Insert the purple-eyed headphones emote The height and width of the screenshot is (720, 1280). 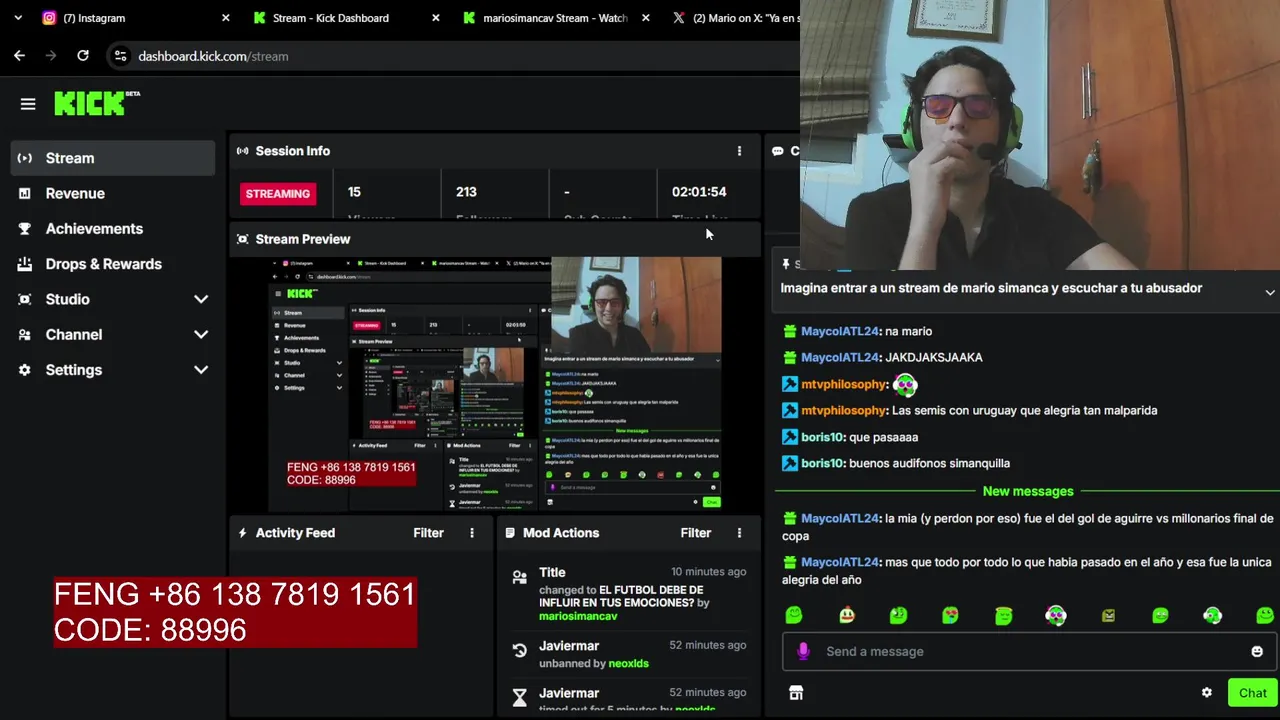(1055, 615)
